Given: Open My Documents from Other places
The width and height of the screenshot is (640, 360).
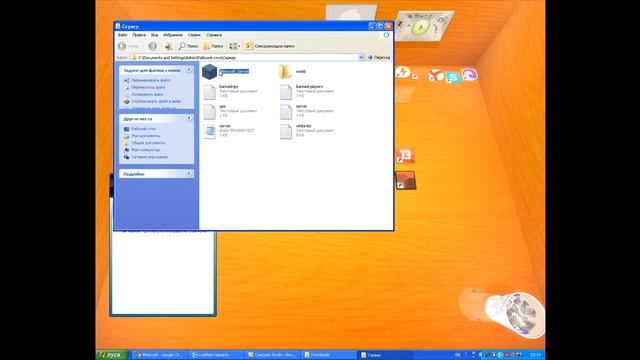Looking at the screenshot, I should (x=146, y=136).
